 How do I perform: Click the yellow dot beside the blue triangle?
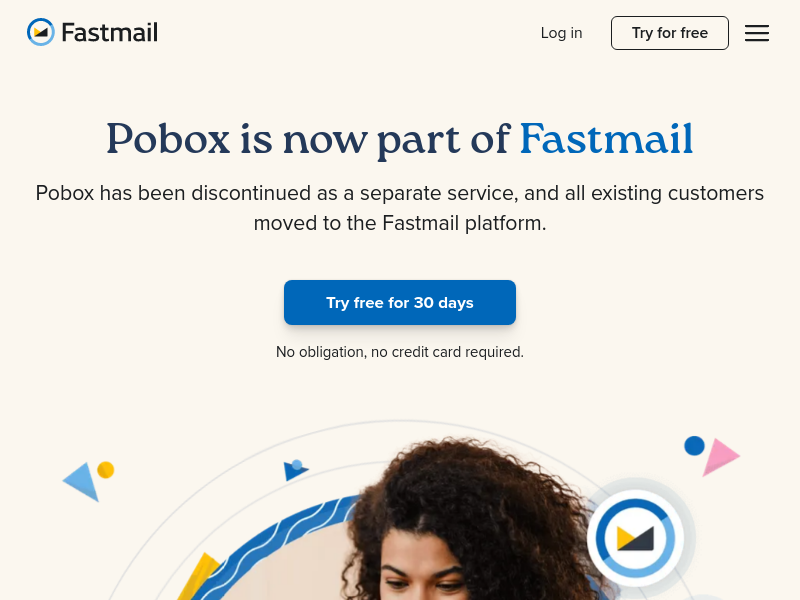tap(106, 470)
